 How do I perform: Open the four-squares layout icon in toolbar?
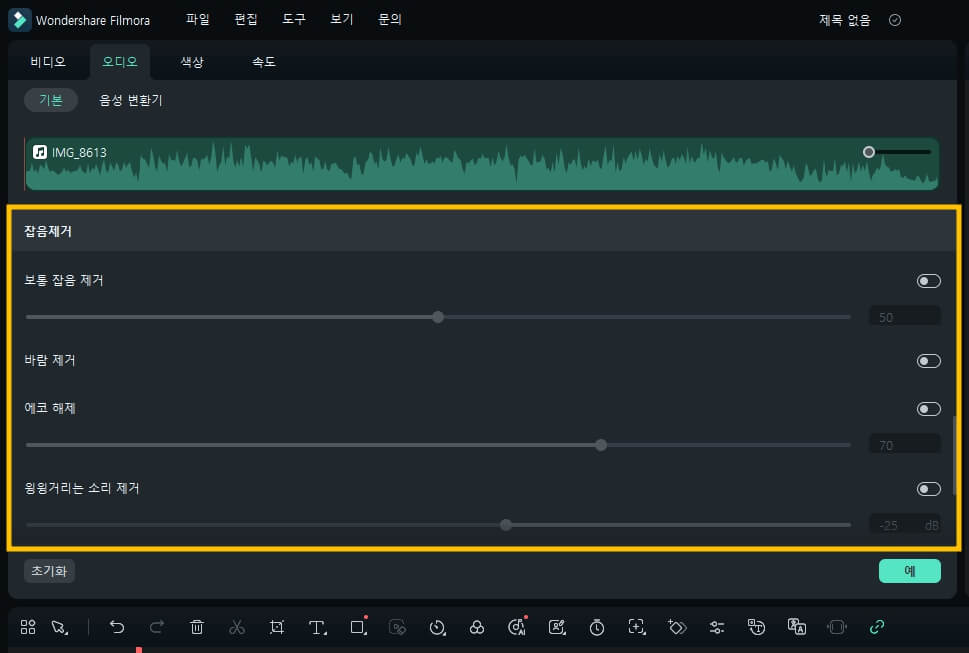click(28, 627)
